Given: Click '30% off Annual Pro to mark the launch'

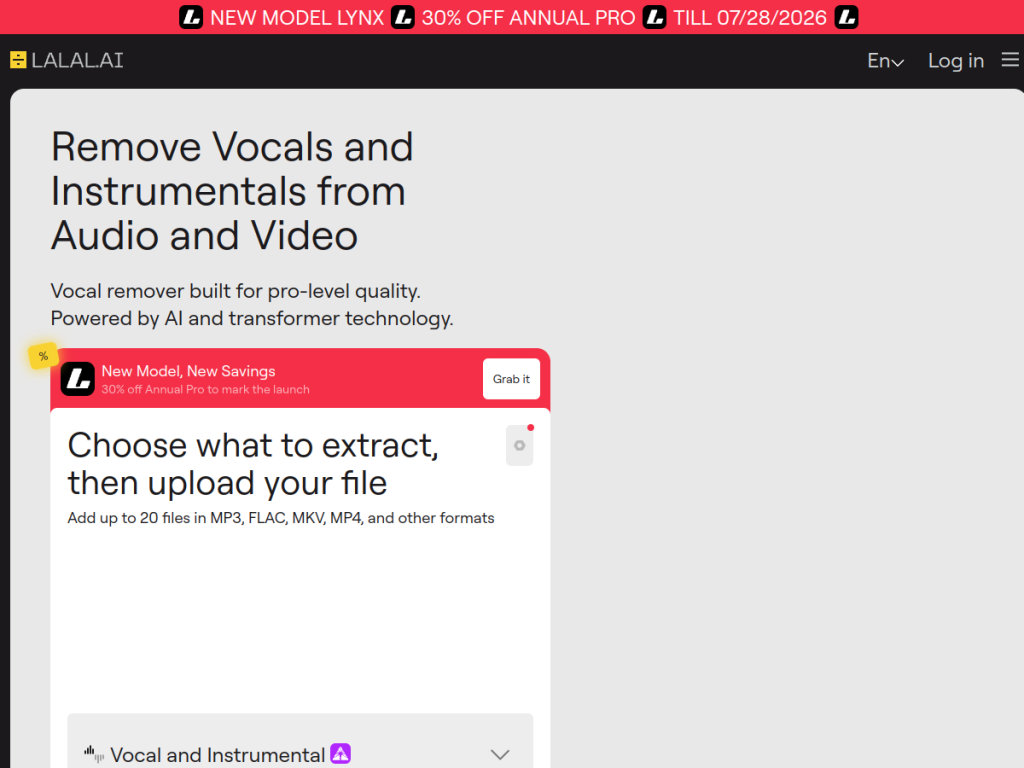Looking at the screenshot, I should click(205, 389).
